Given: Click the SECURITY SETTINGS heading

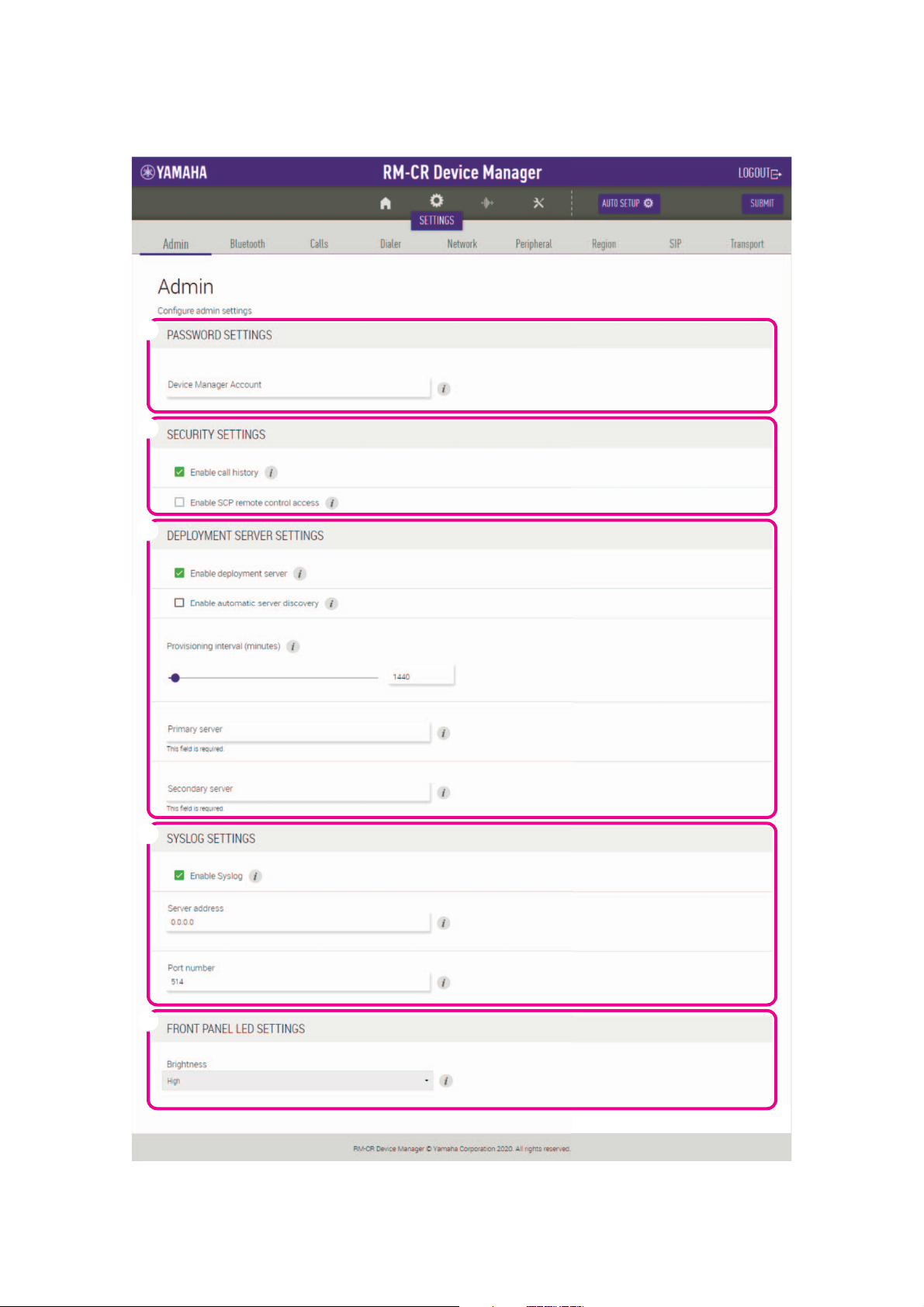Looking at the screenshot, I should [x=216, y=434].
